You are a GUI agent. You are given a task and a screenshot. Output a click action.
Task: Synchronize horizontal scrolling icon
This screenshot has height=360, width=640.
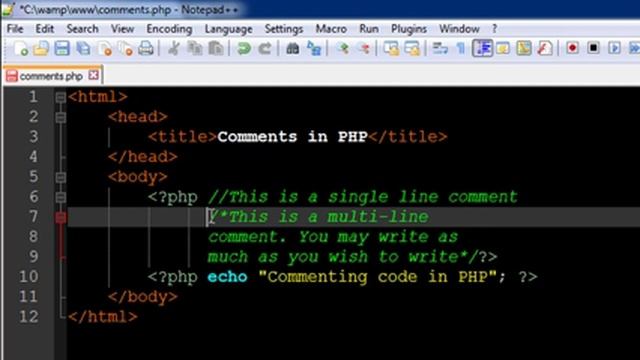point(412,49)
